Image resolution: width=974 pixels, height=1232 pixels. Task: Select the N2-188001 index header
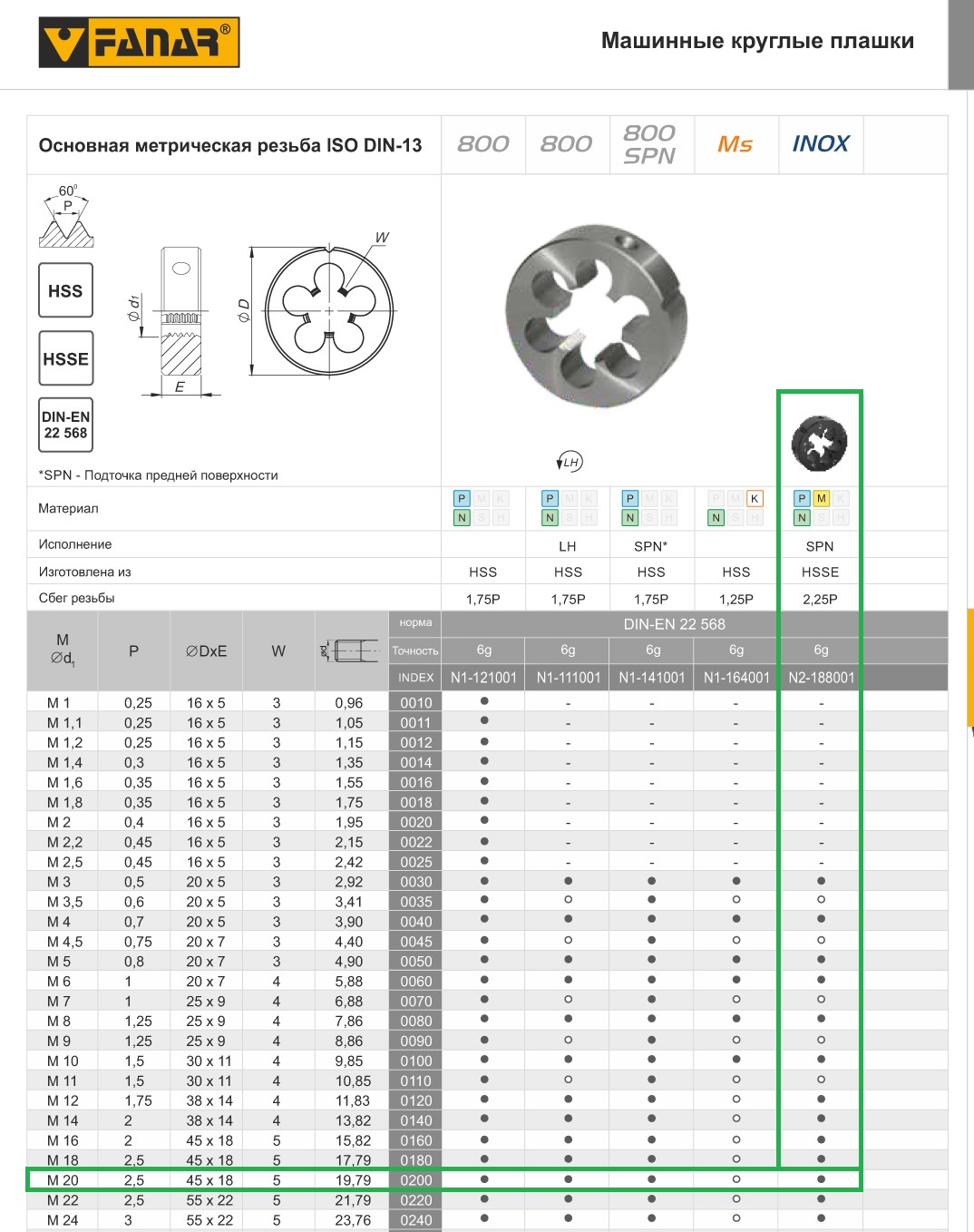tap(821, 677)
